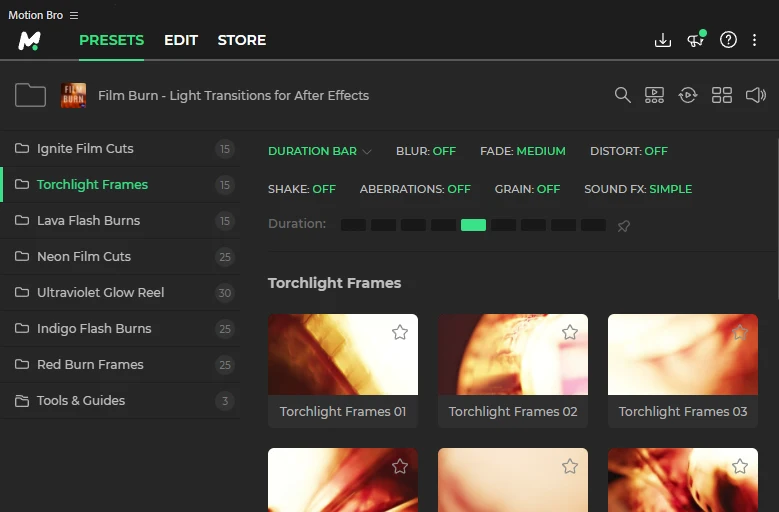Viewport: 779px width, 512px height.
Task: Click the auto-play refresh icon
Action: 688,95
